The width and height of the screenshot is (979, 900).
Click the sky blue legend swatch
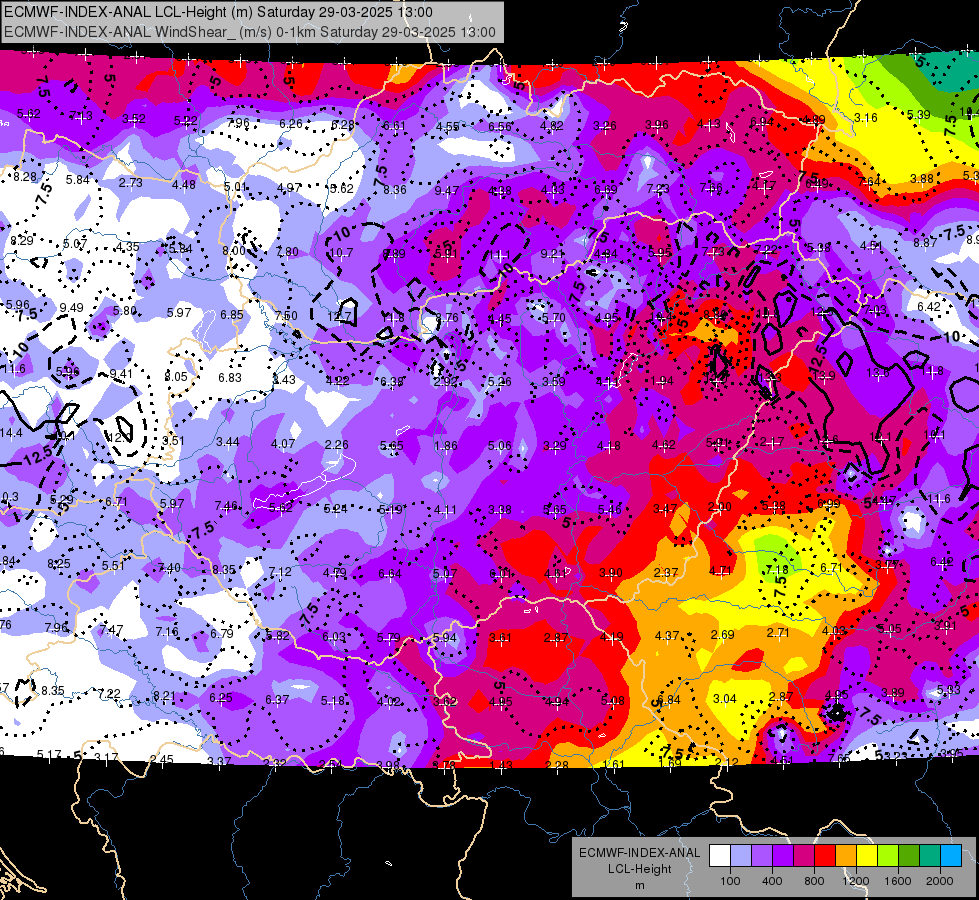coord(951,856)
